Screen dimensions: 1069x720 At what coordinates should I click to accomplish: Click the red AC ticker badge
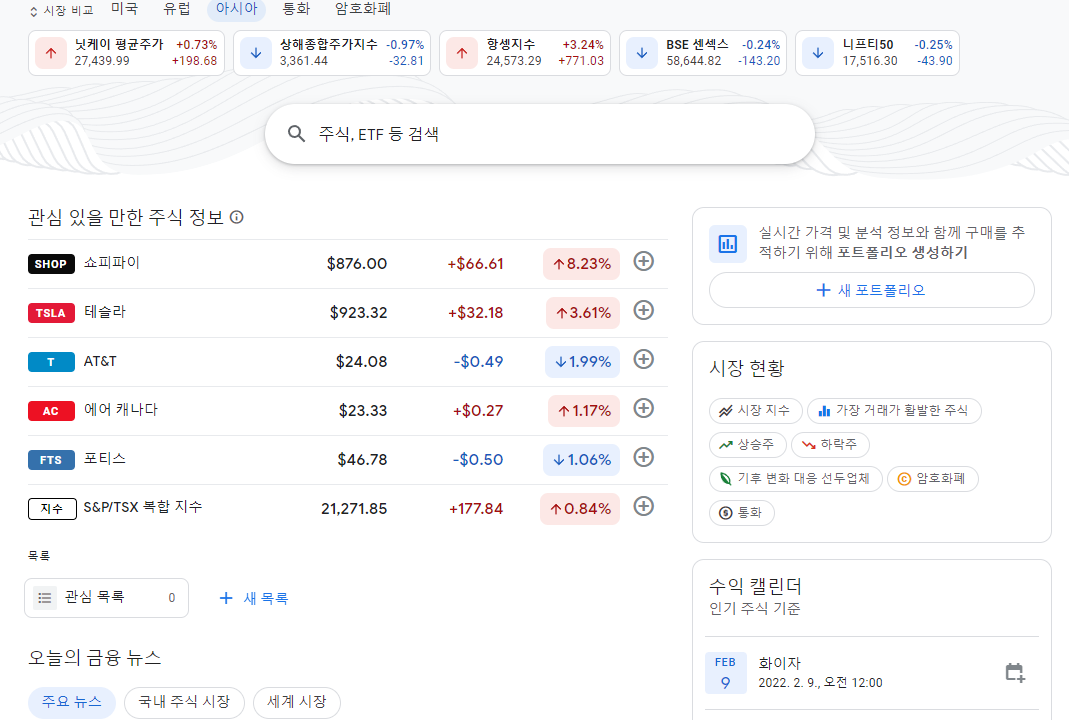(x=51, y=411)
